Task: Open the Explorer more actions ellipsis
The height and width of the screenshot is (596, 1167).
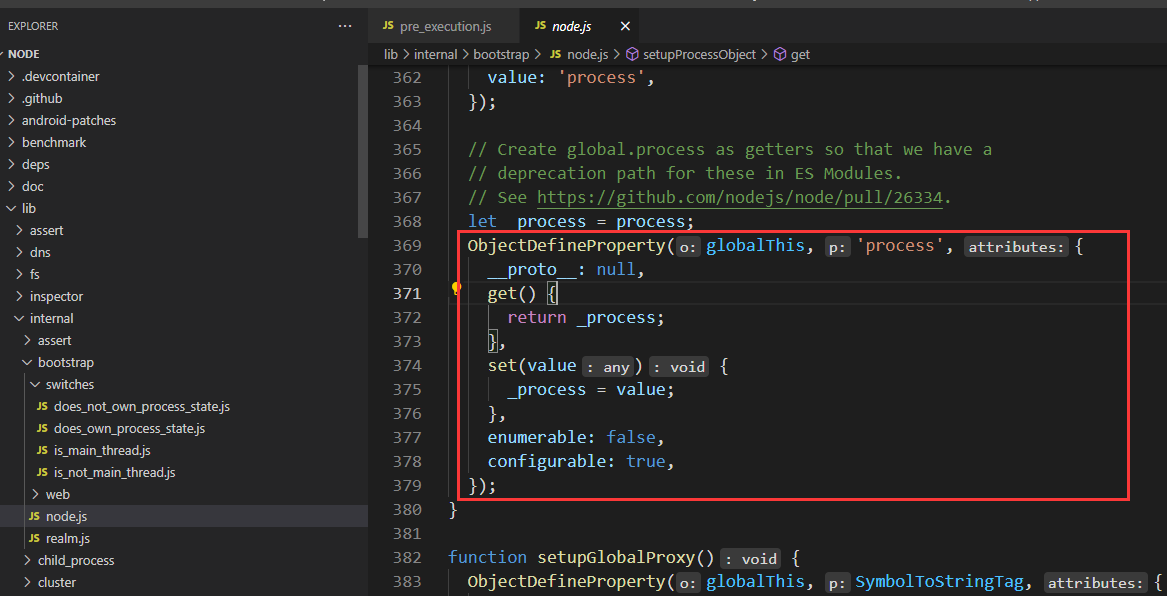Action: (x=345, y=26)
